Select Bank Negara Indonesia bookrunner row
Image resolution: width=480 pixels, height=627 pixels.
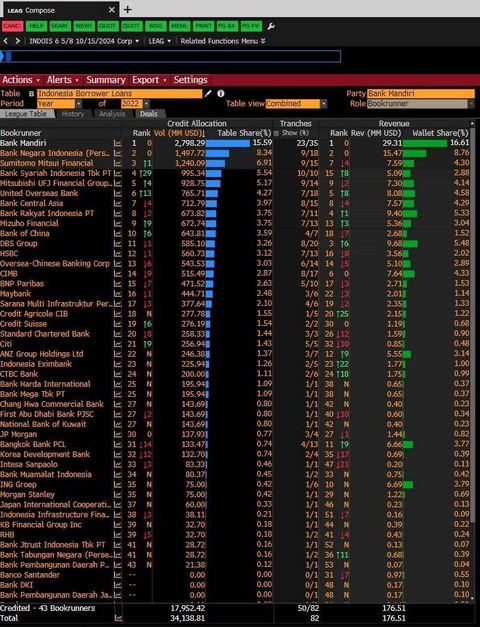coord(236,153)
